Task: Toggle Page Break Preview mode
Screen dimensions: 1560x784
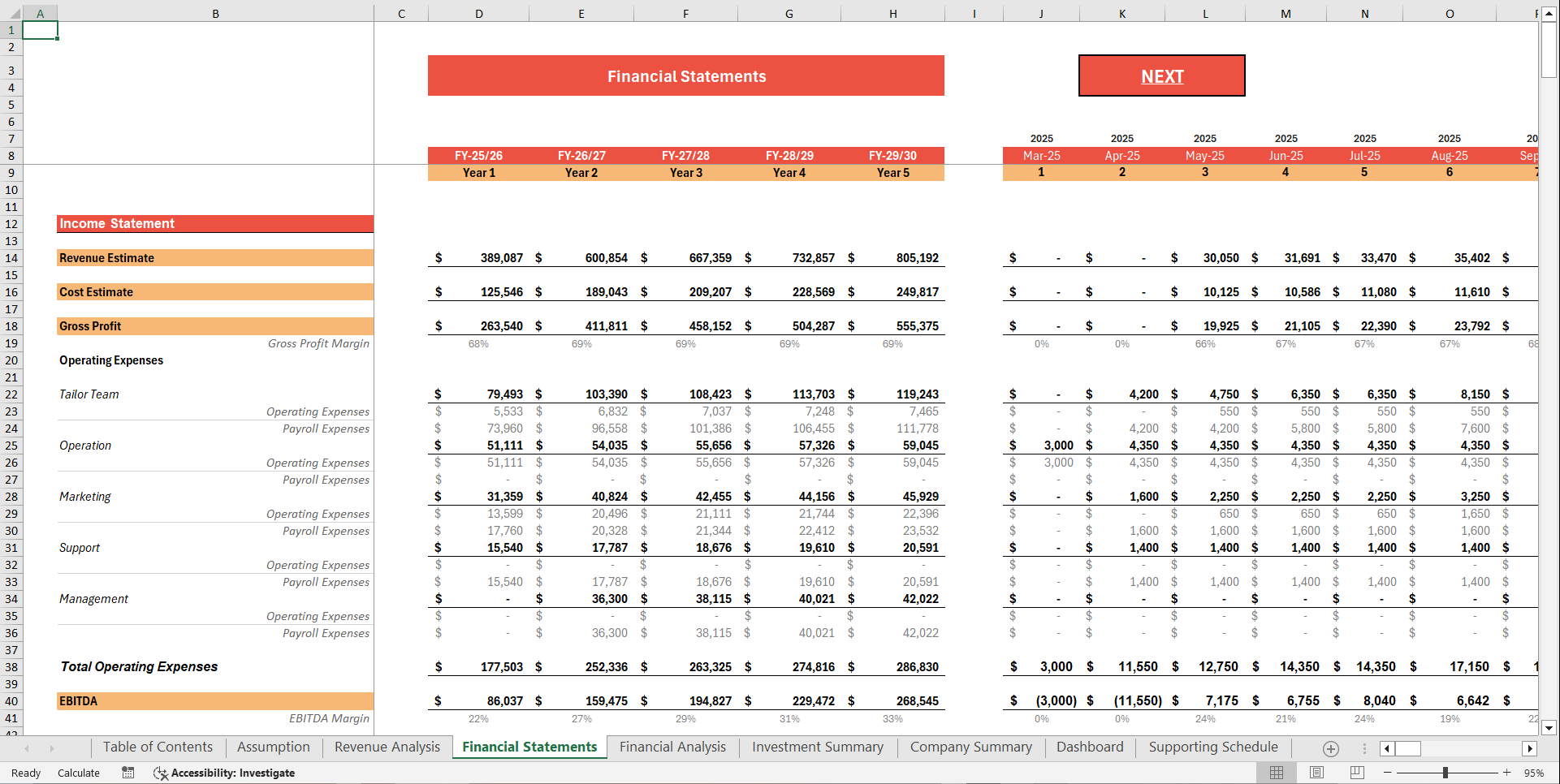Action: 1355,773
